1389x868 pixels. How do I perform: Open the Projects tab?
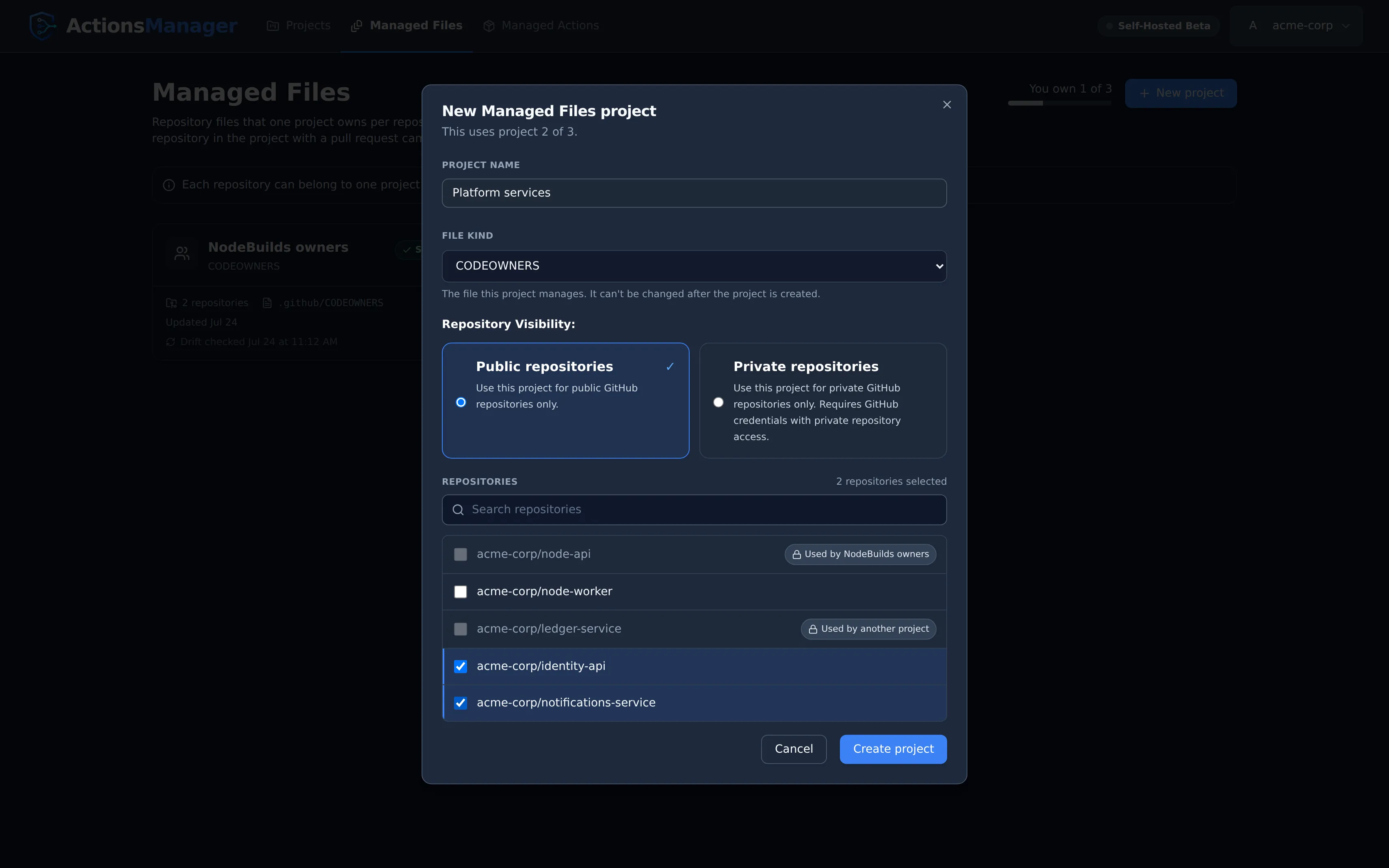click(x=299, y=26)
